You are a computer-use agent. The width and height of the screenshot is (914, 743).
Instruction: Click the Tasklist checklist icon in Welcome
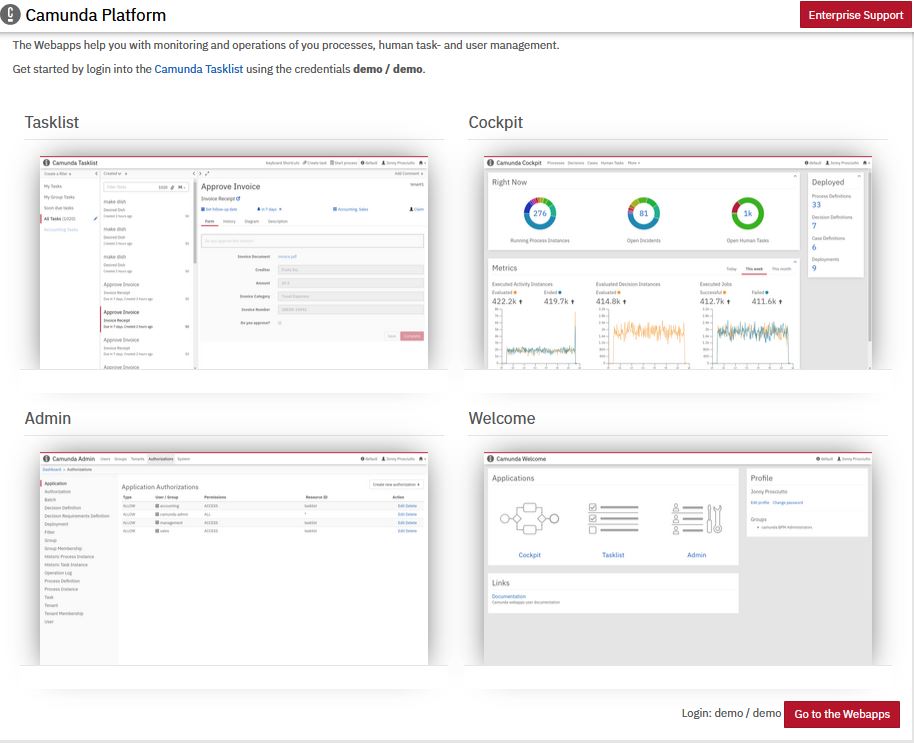tap(613, 519)
